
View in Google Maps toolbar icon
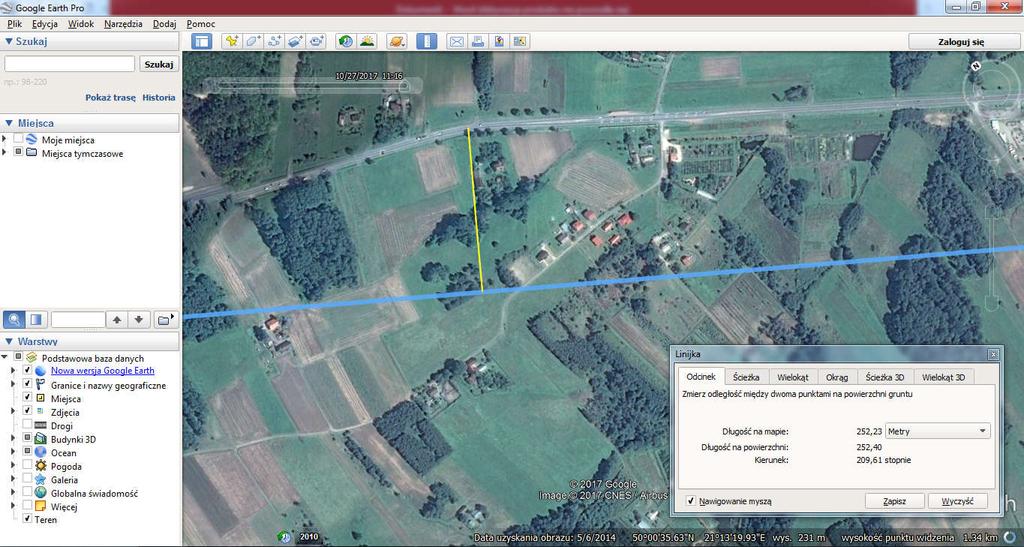pos(520,41)
